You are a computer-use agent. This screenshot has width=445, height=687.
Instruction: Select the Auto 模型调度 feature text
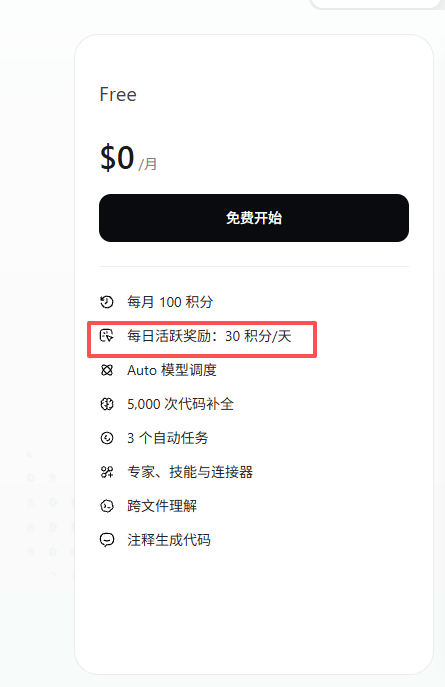pyautogui.click(x=172, y=370)
